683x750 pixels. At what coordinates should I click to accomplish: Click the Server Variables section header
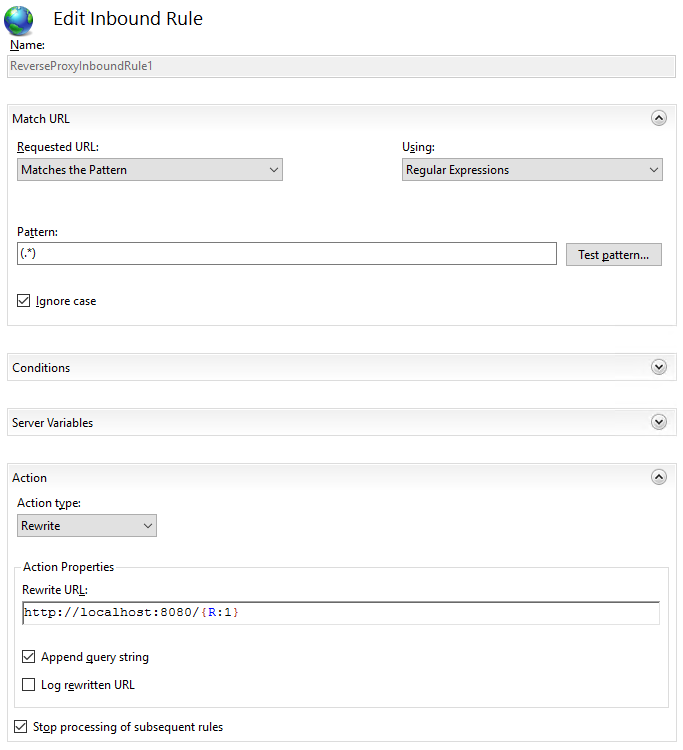[x=53, y=422]
